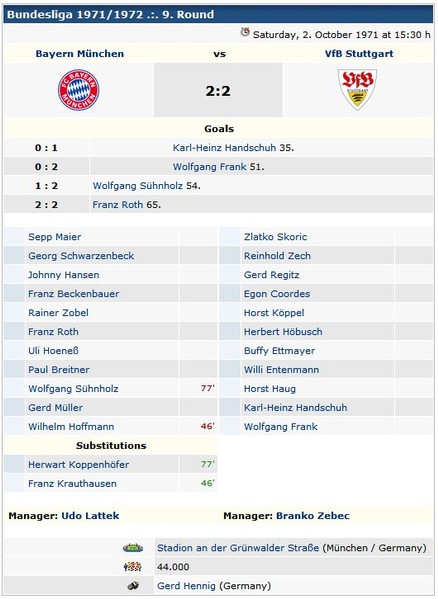Click the VfB Stuttgart crest logo

point(357,89)
